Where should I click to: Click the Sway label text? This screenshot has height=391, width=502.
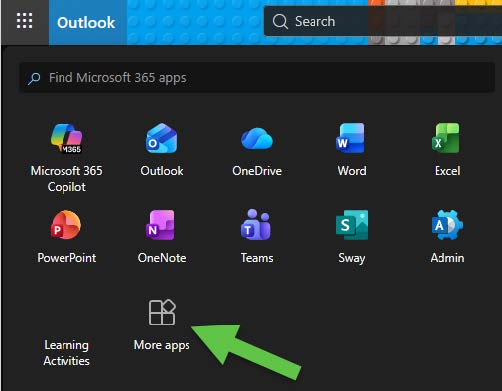tap(352, 258)
